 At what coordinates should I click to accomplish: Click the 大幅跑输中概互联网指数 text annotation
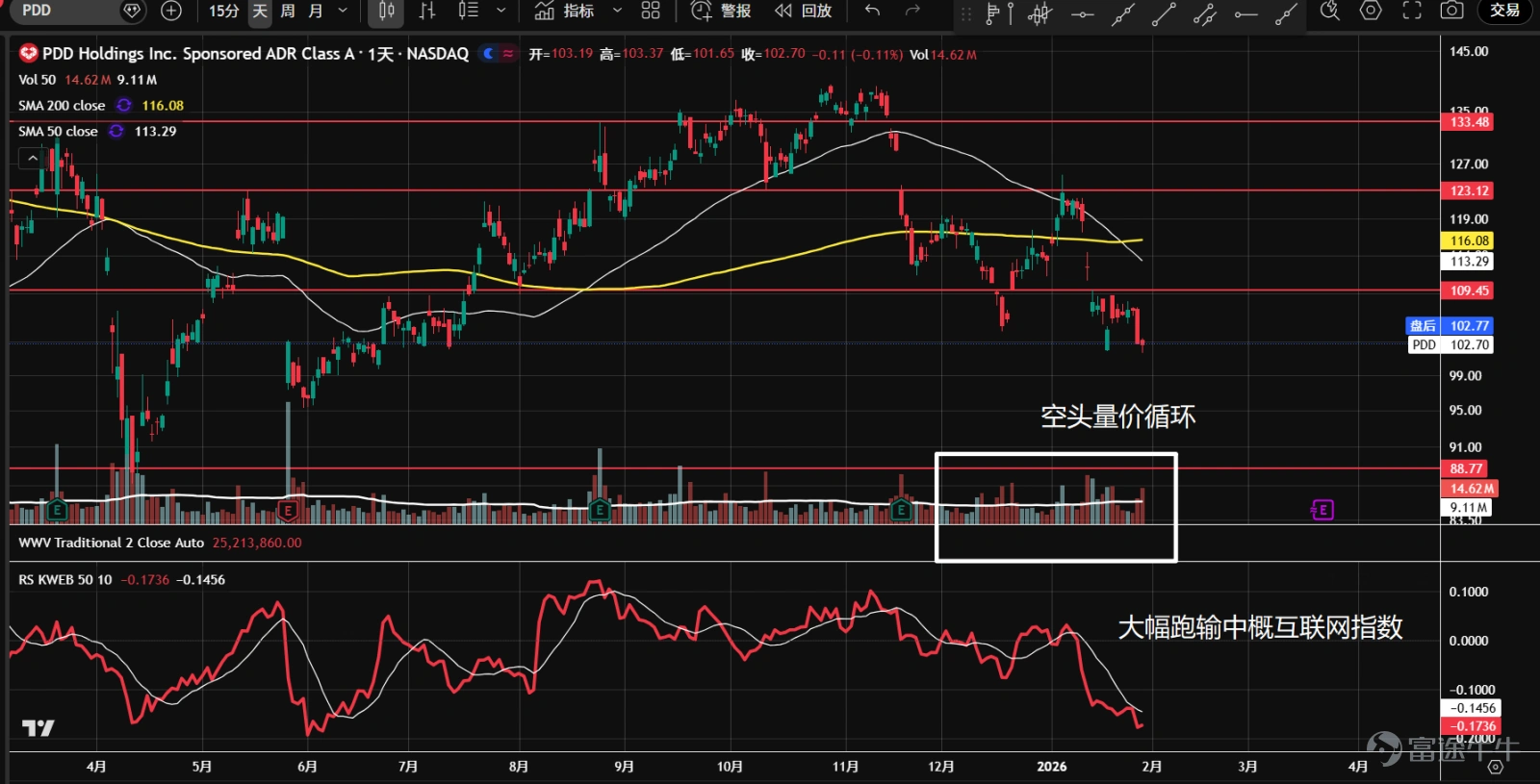[1260, 627]
